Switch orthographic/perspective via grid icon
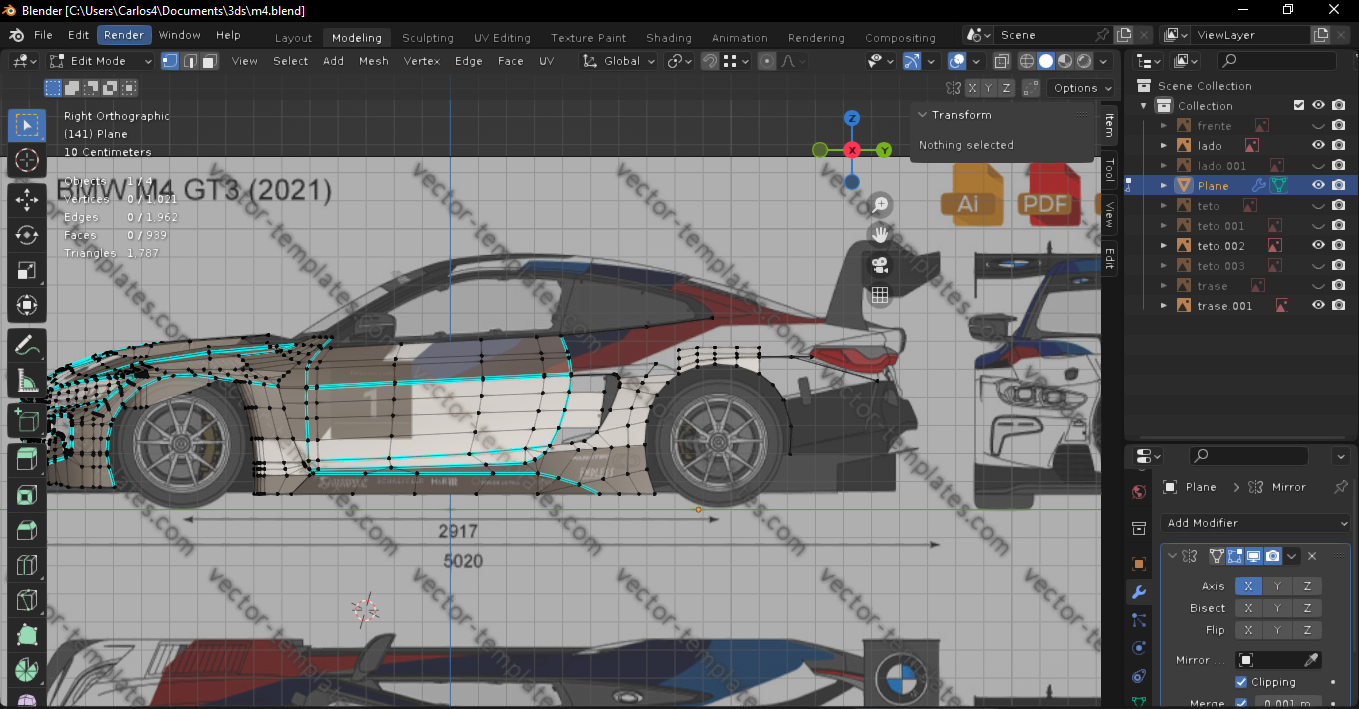 tap(880, 295)
